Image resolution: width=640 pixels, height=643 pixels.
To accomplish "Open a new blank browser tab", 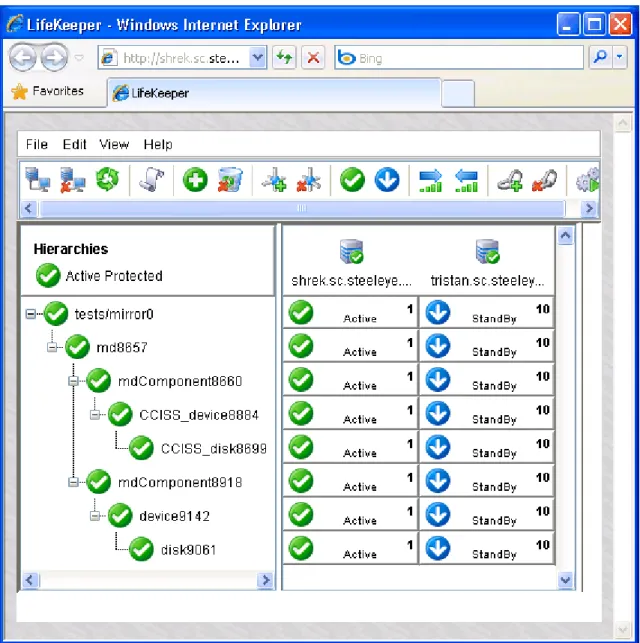I will tap(458, 94).
